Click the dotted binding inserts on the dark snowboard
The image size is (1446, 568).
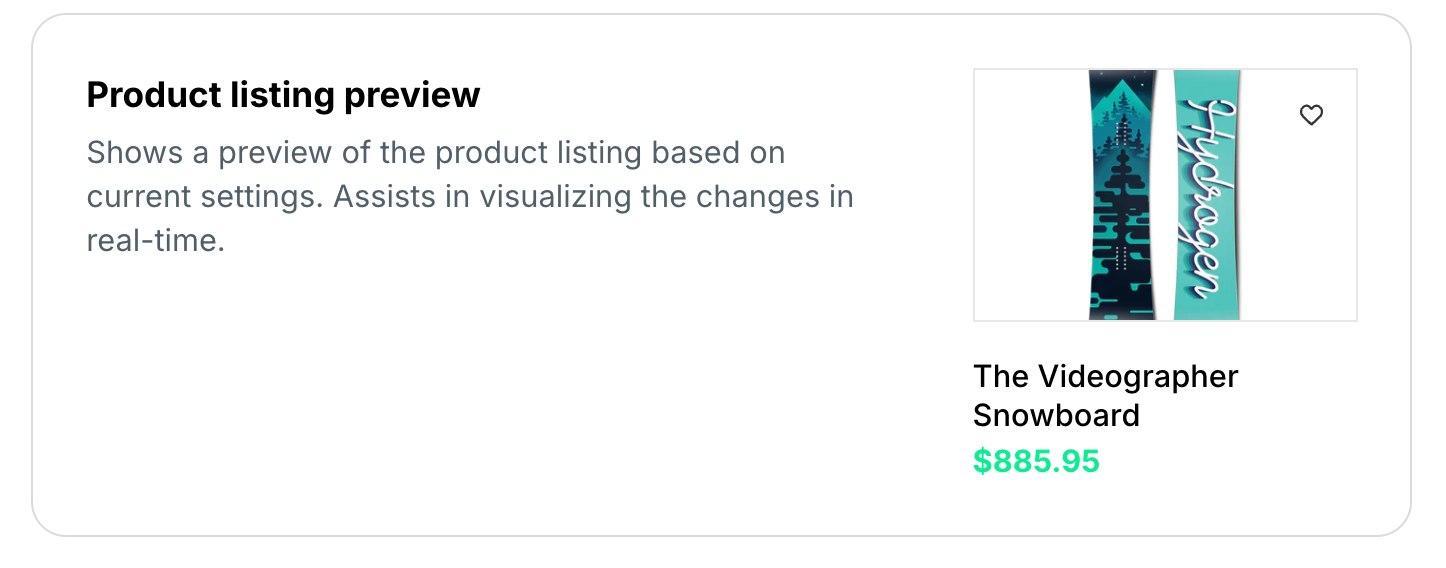(1122, 258)
